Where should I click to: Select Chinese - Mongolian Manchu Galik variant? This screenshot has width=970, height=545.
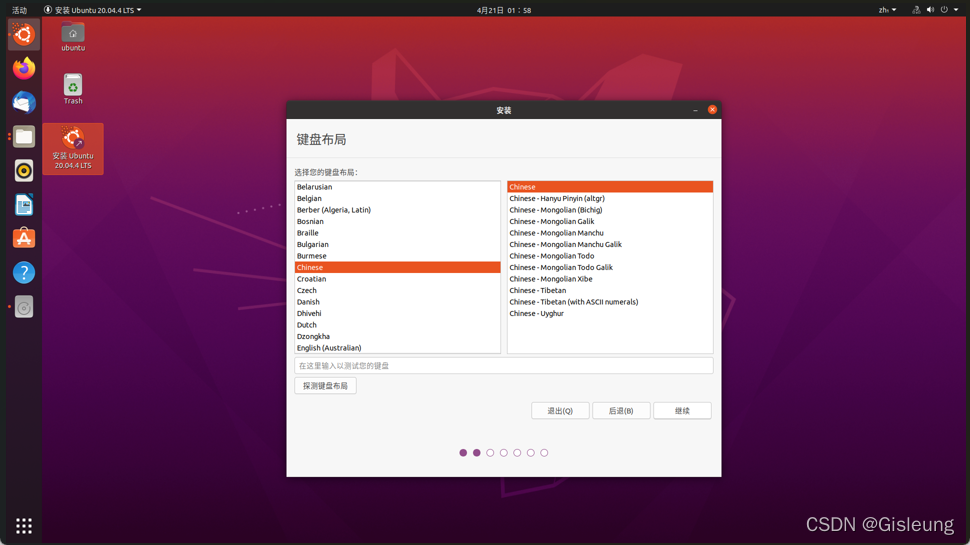click(610, 244)
